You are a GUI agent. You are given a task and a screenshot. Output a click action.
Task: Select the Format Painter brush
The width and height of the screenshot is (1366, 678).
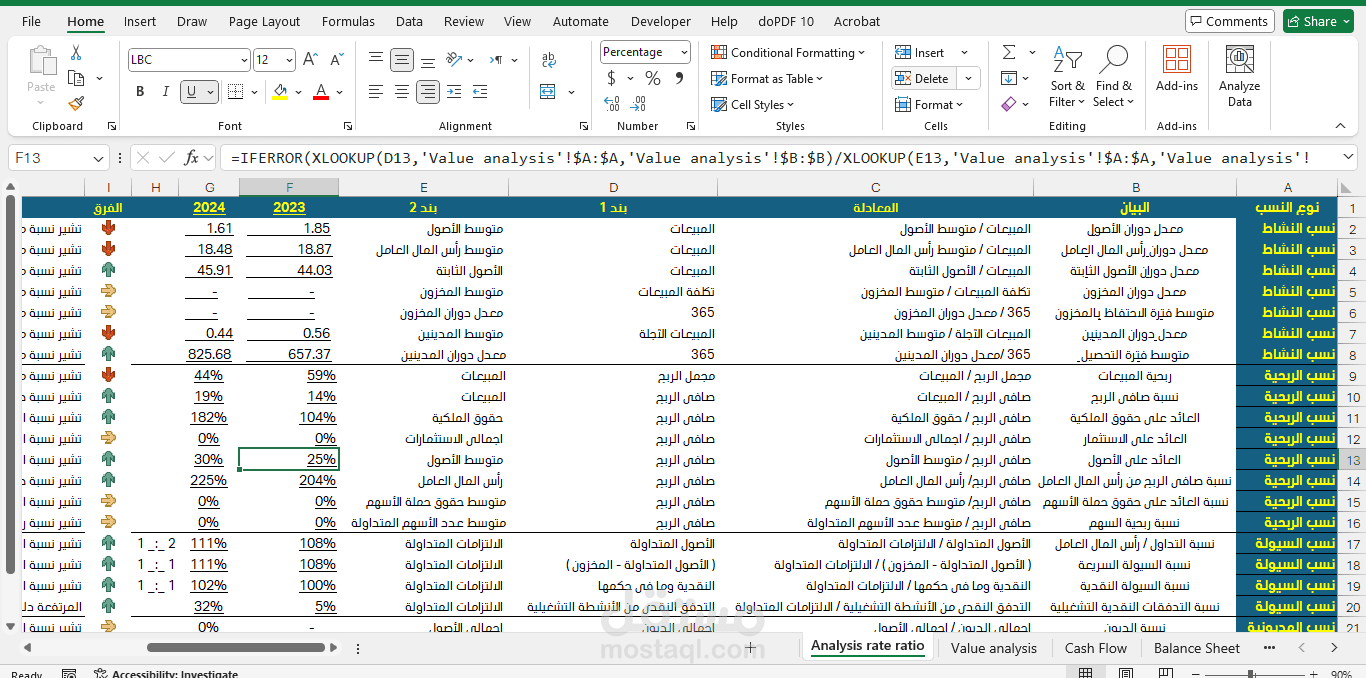(x=76, y=103)
